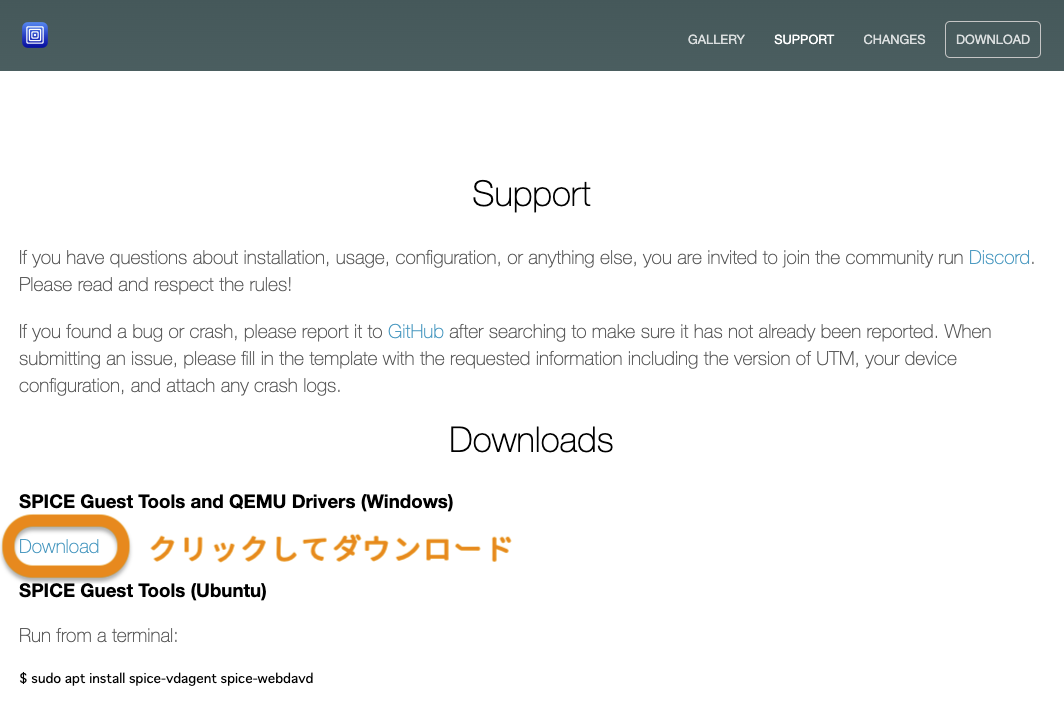
Task: Click the orange highlight circle
Action: pyautogui.click(x=64, y=546)
